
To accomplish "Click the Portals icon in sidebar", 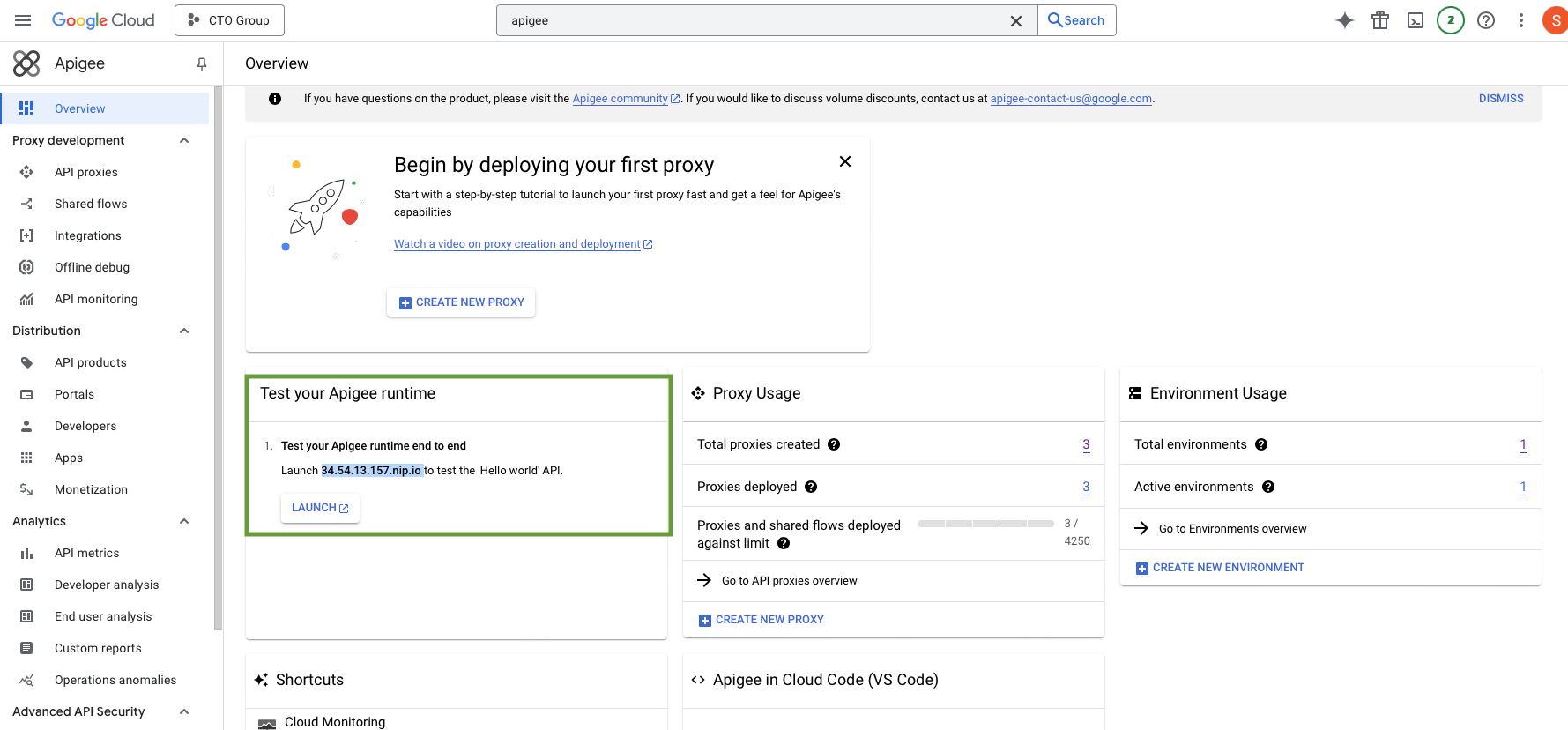I will point(26,394).
